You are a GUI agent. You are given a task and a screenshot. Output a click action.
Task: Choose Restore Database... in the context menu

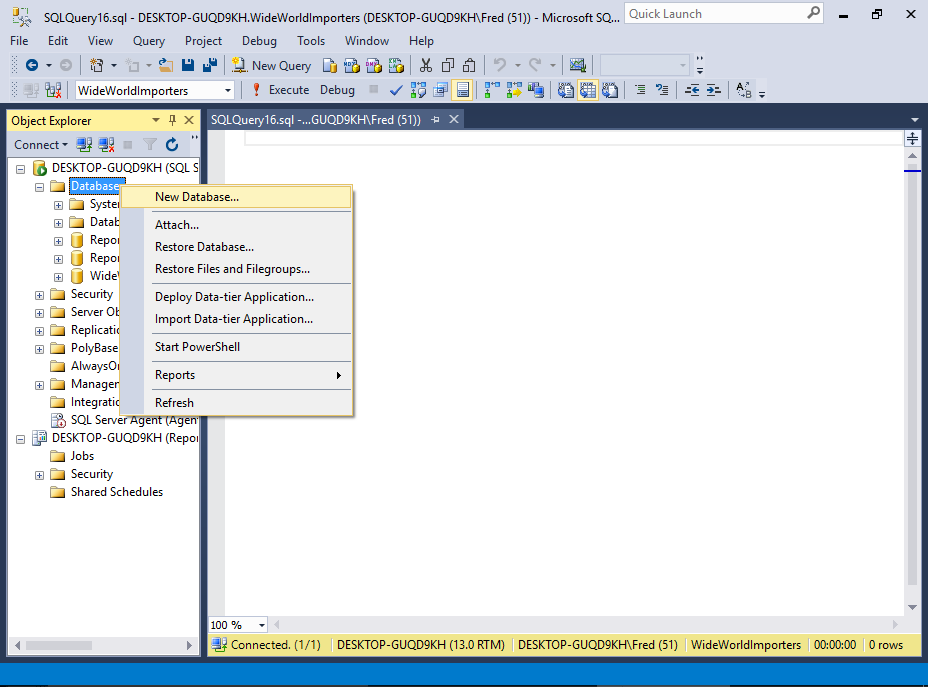[x=204, y=247]
